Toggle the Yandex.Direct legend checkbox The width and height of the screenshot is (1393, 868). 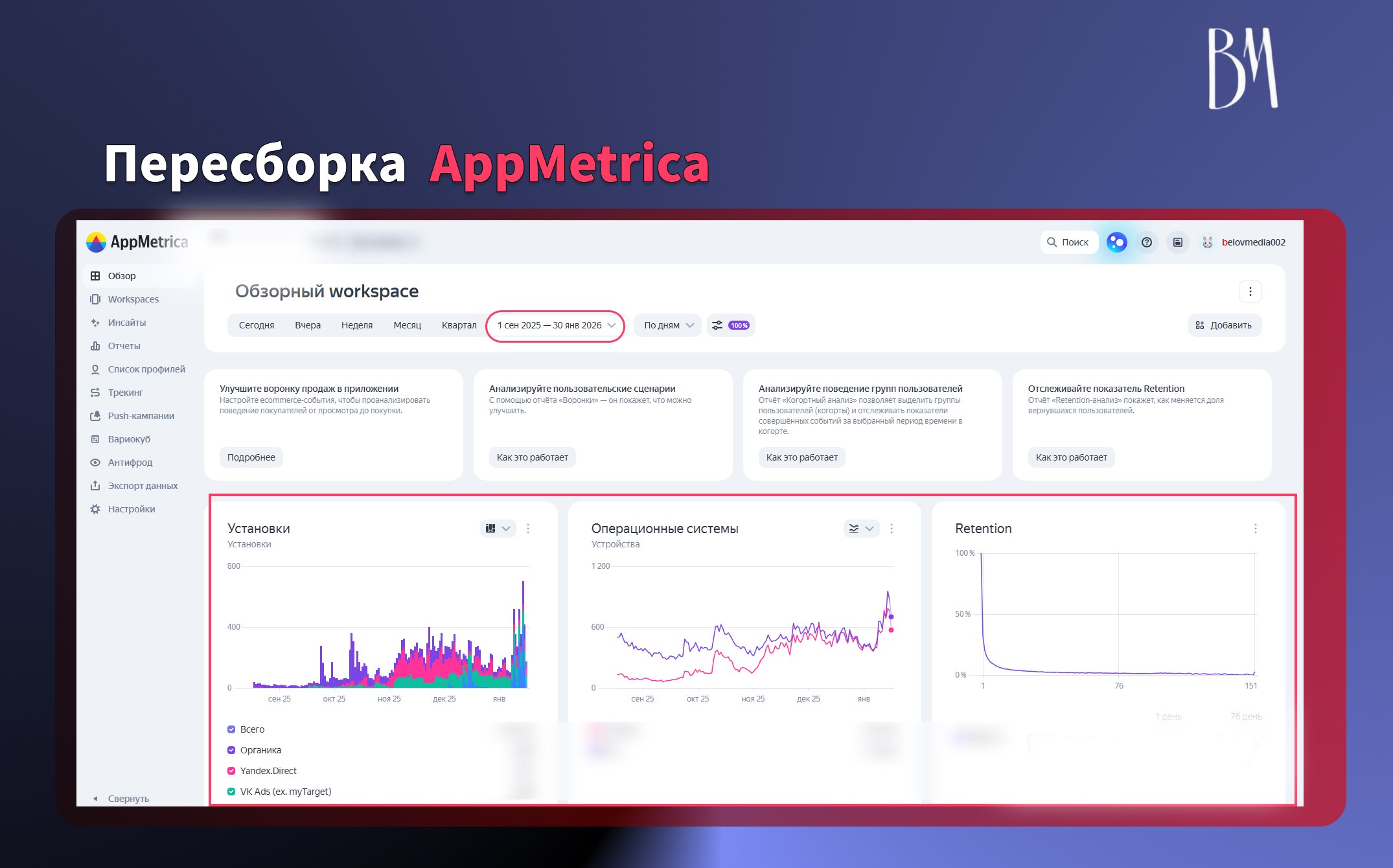click(231, 771)
